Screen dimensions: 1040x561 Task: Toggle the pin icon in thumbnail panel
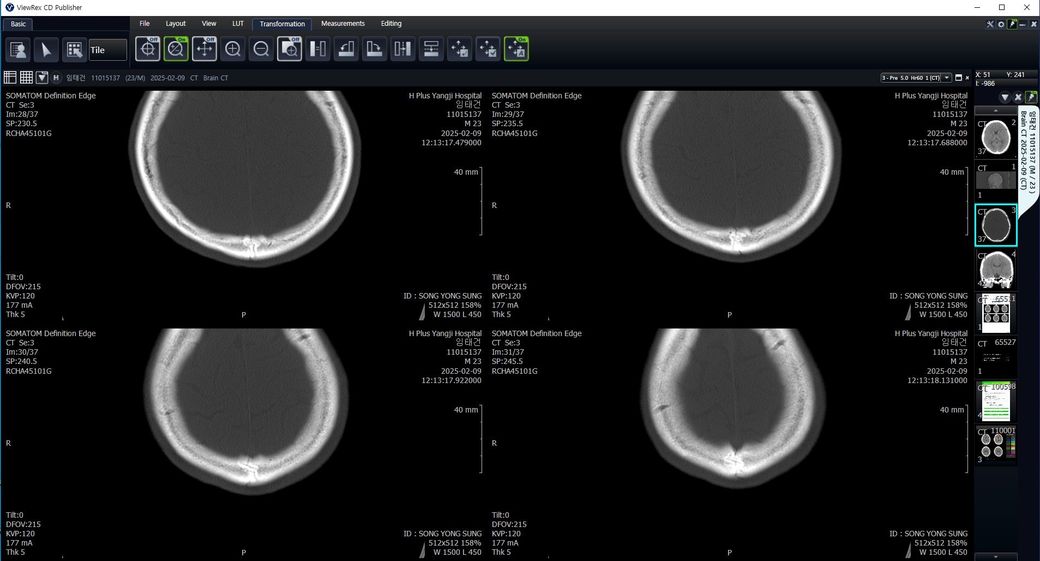1031,97
